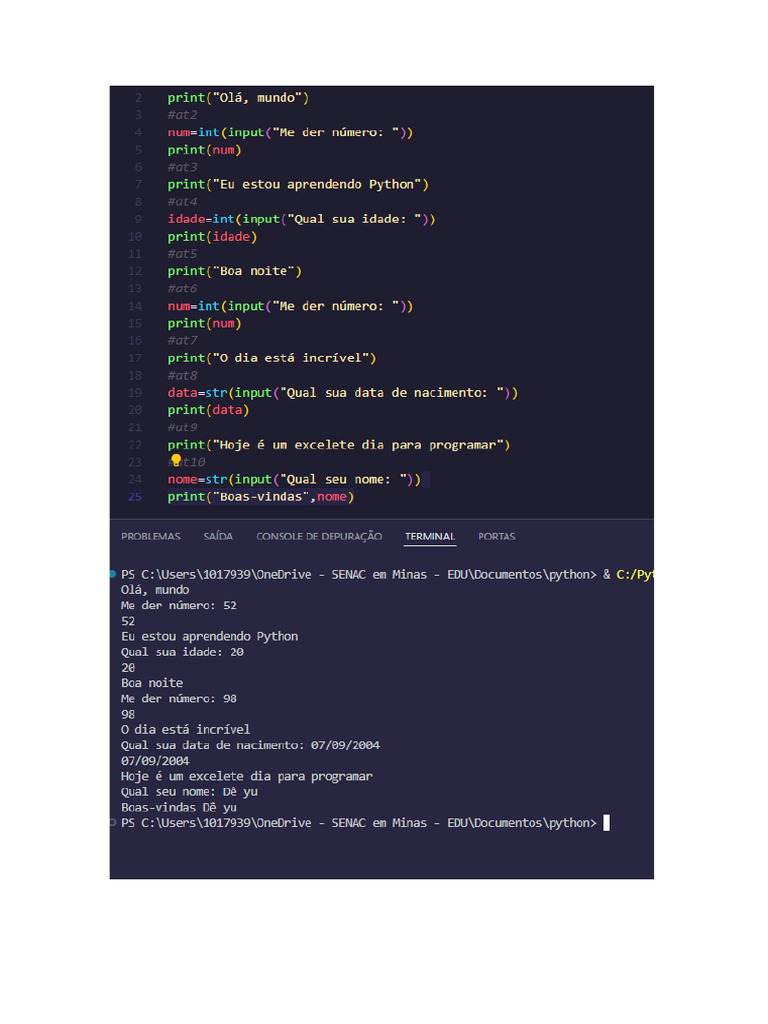Click terminal output "Eu estou aprendendo Python"
Image resolution: width=768 pixels, height=1024 pixels.
[209, 636]
